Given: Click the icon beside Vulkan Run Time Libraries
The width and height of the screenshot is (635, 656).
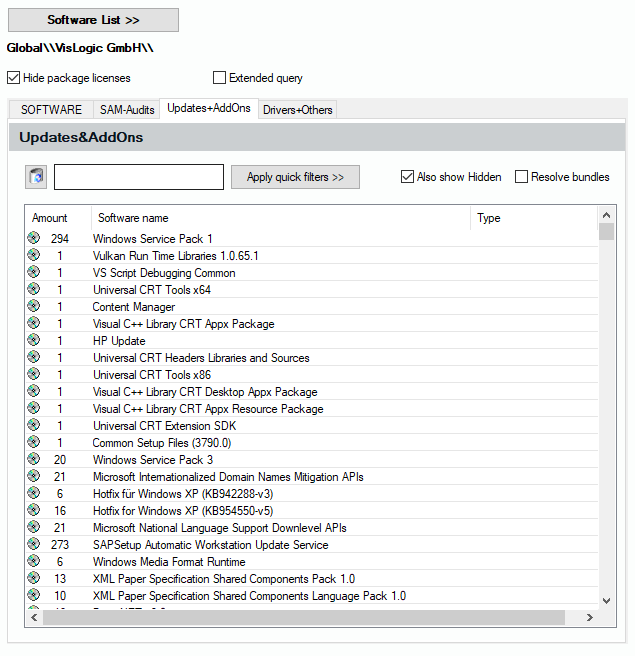Looking at the screenshot, I should point(34,256).
